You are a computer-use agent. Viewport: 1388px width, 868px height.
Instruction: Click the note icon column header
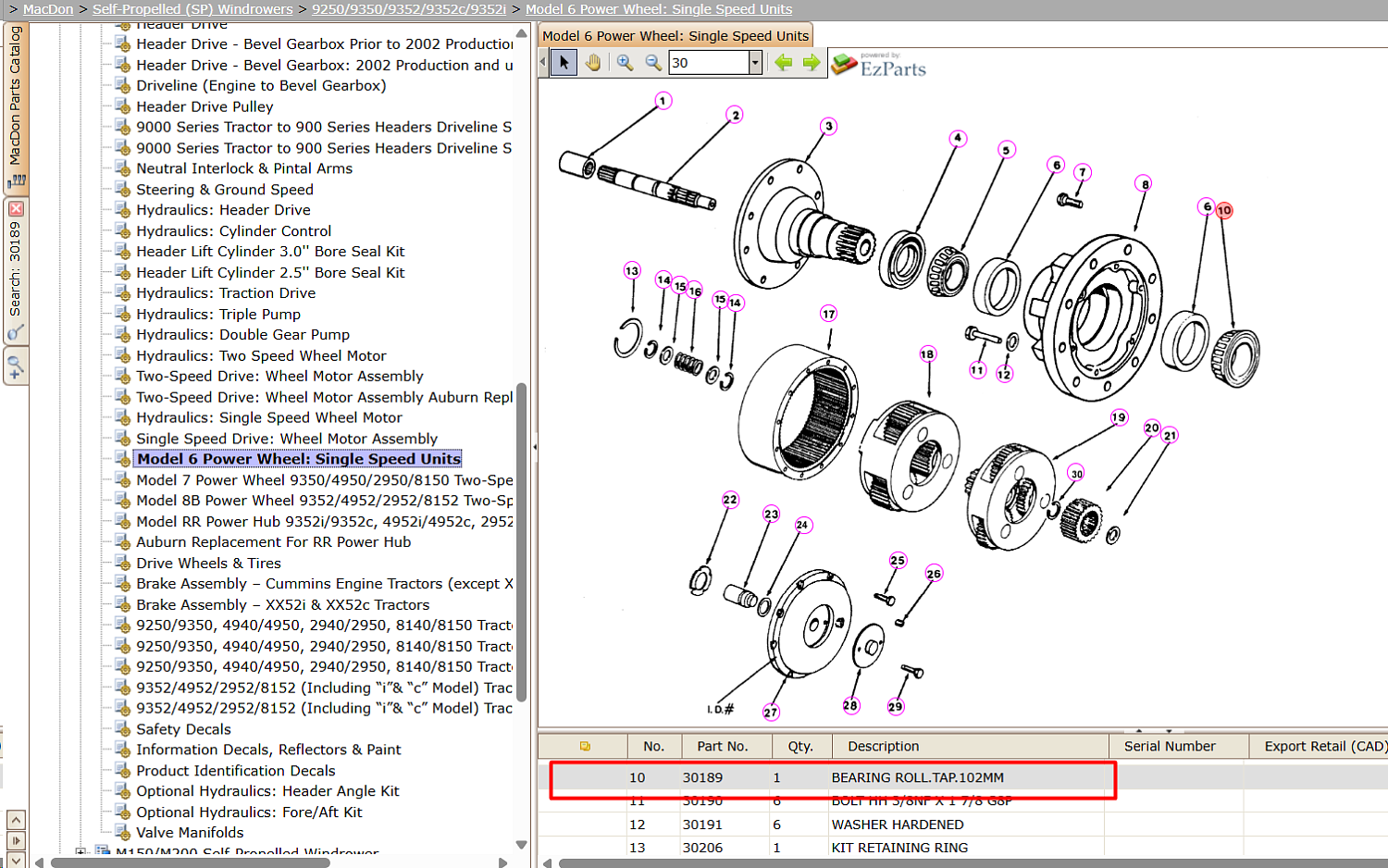coord(584,747)
